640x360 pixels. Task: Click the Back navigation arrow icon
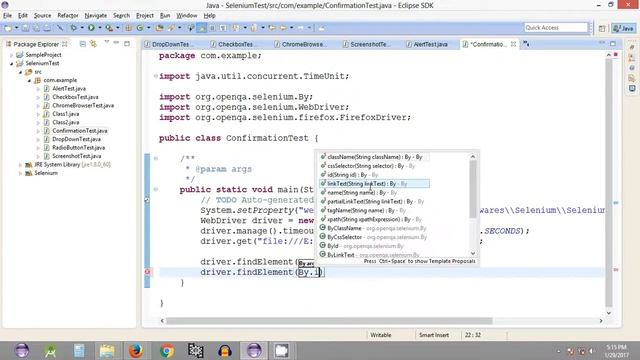tap(283, 28)
